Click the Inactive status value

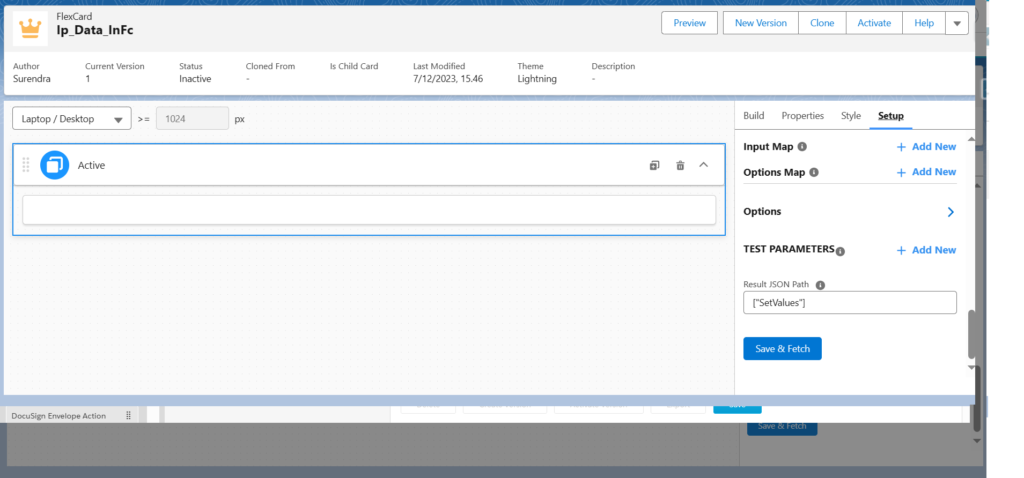tap(195, 79)
